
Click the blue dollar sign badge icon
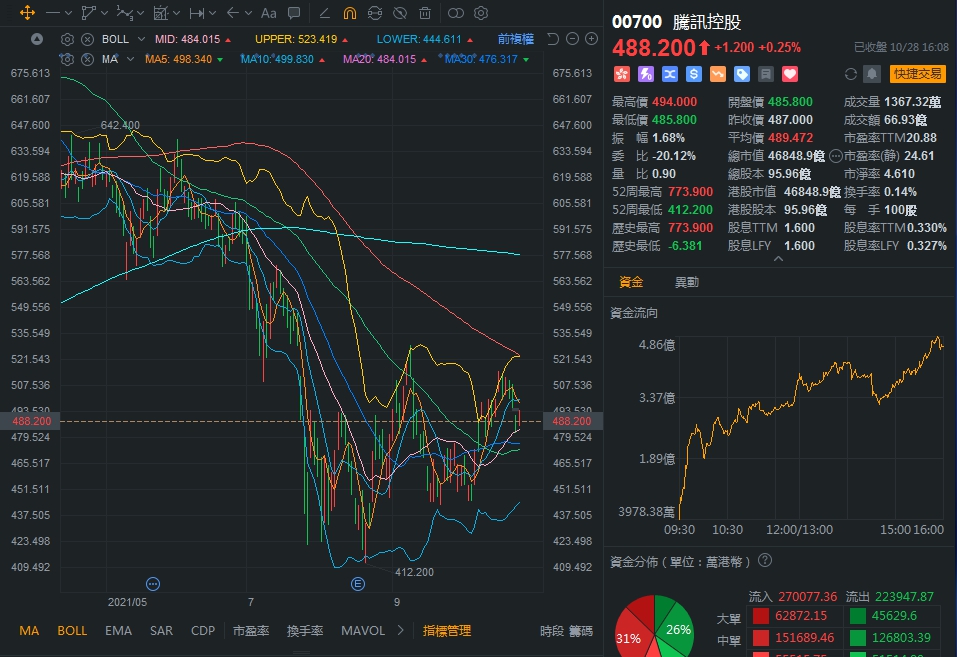pyautogui.click(x=693, y=74)
